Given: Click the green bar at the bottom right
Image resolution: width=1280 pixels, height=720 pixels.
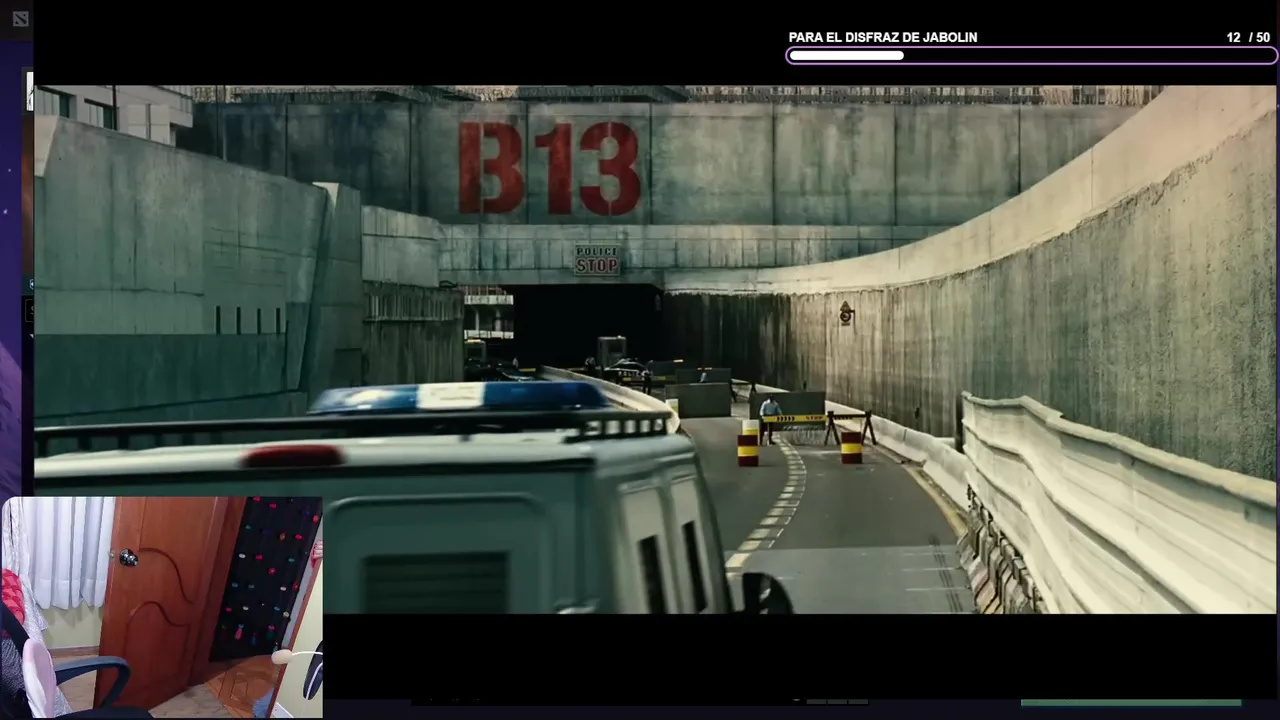Looking at the screenshot, I should (x=1131, y=703).
